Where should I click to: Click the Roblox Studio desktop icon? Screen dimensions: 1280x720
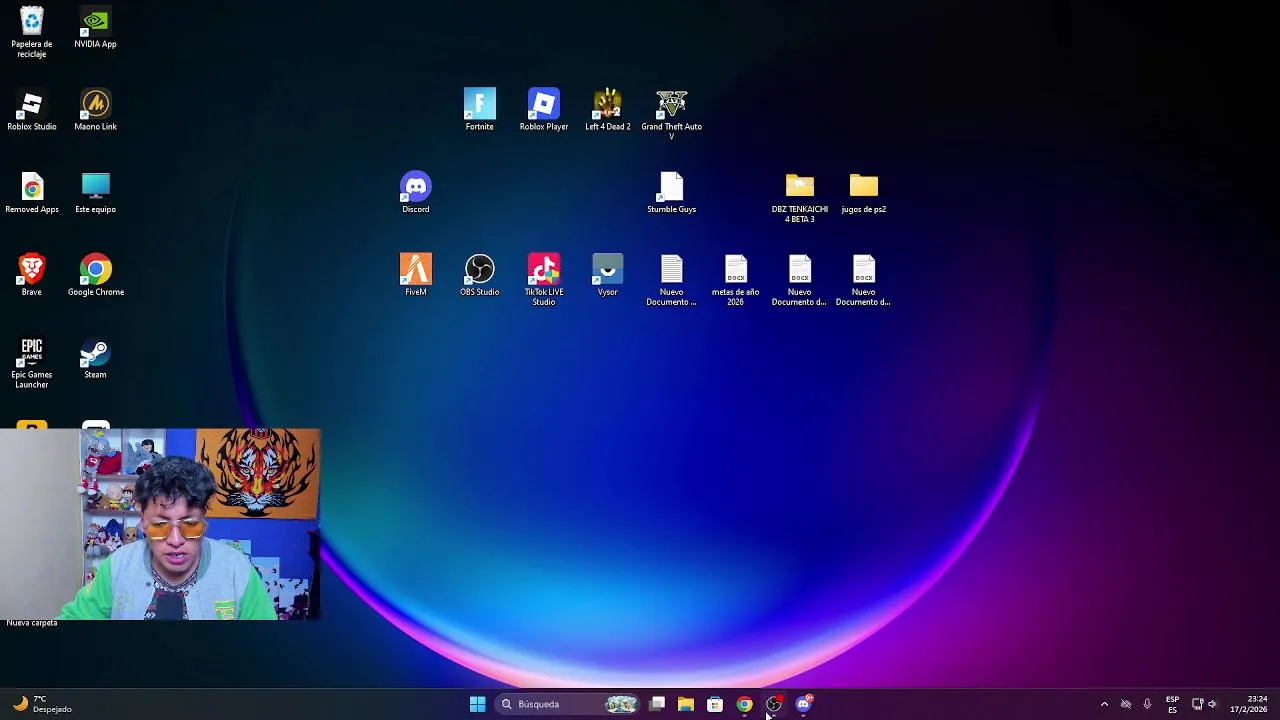[32, 110]
